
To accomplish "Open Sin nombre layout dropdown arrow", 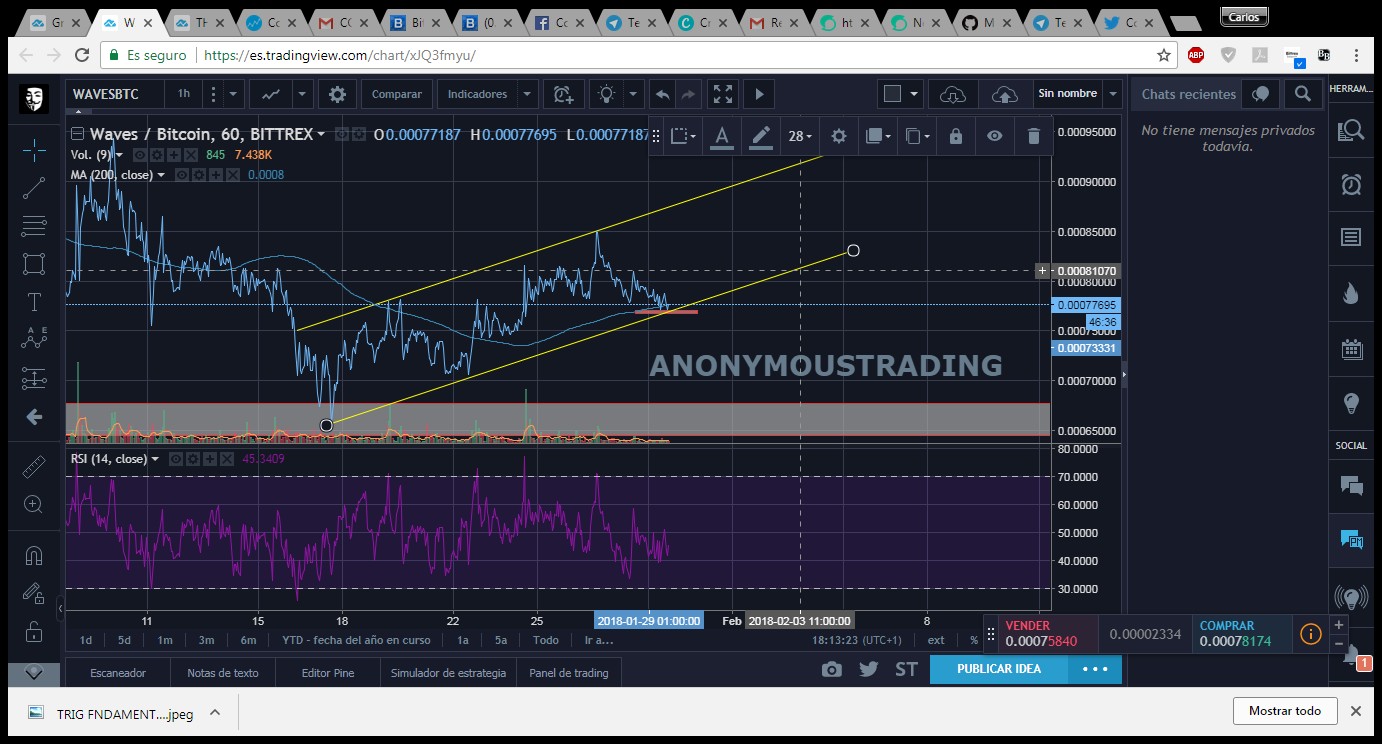I will click(1113, 94).
